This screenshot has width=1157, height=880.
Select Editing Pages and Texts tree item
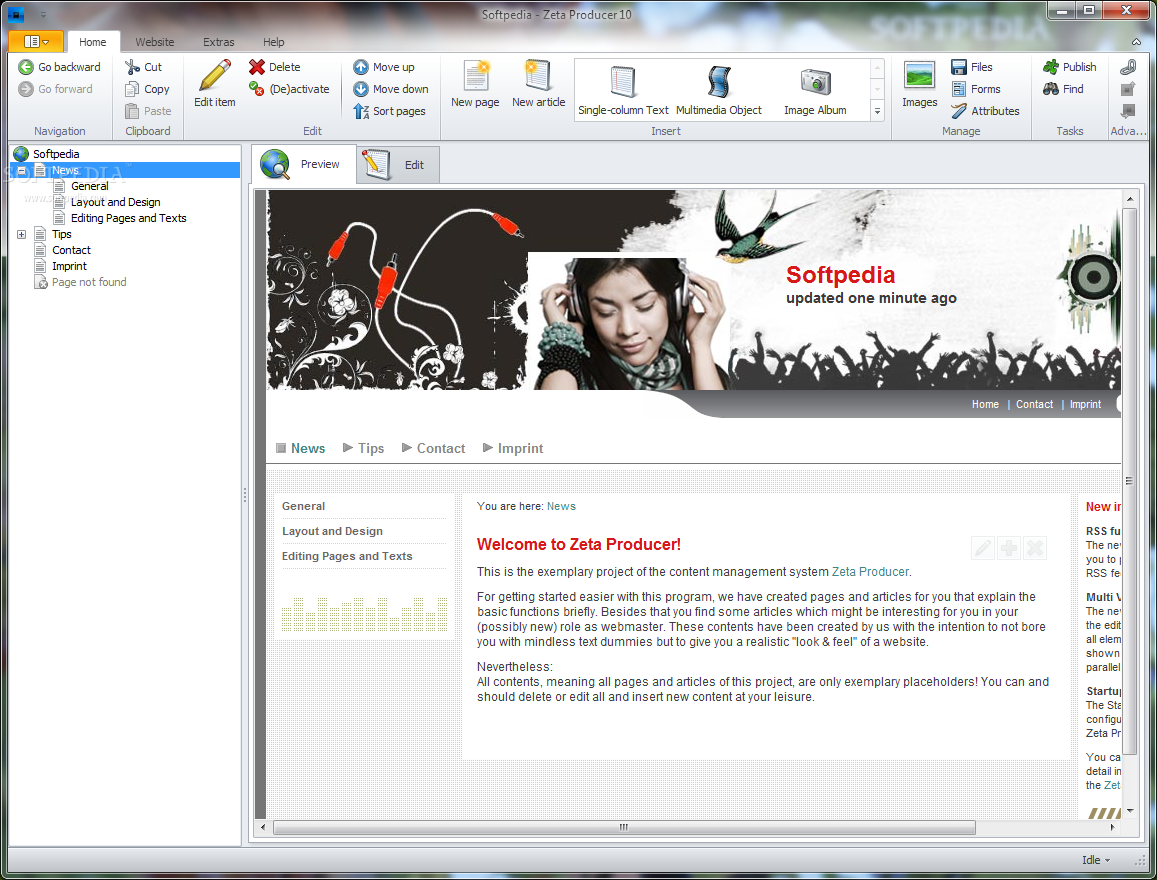(x=128, y=218)
